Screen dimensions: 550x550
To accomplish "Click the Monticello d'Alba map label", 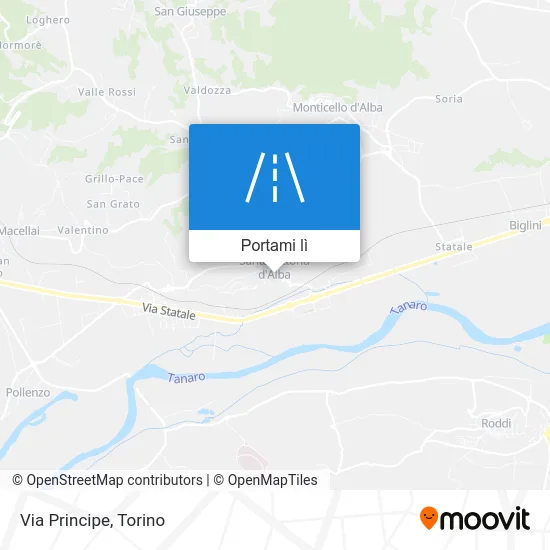I will coord(337,107).
